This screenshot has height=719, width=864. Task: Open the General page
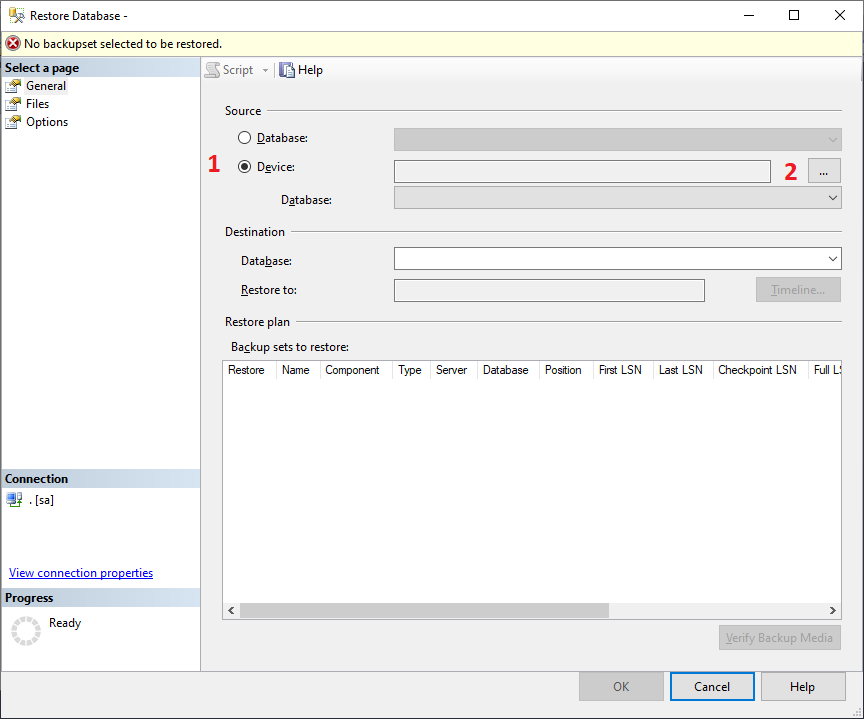pyautogui.click(x=46, y=86)
